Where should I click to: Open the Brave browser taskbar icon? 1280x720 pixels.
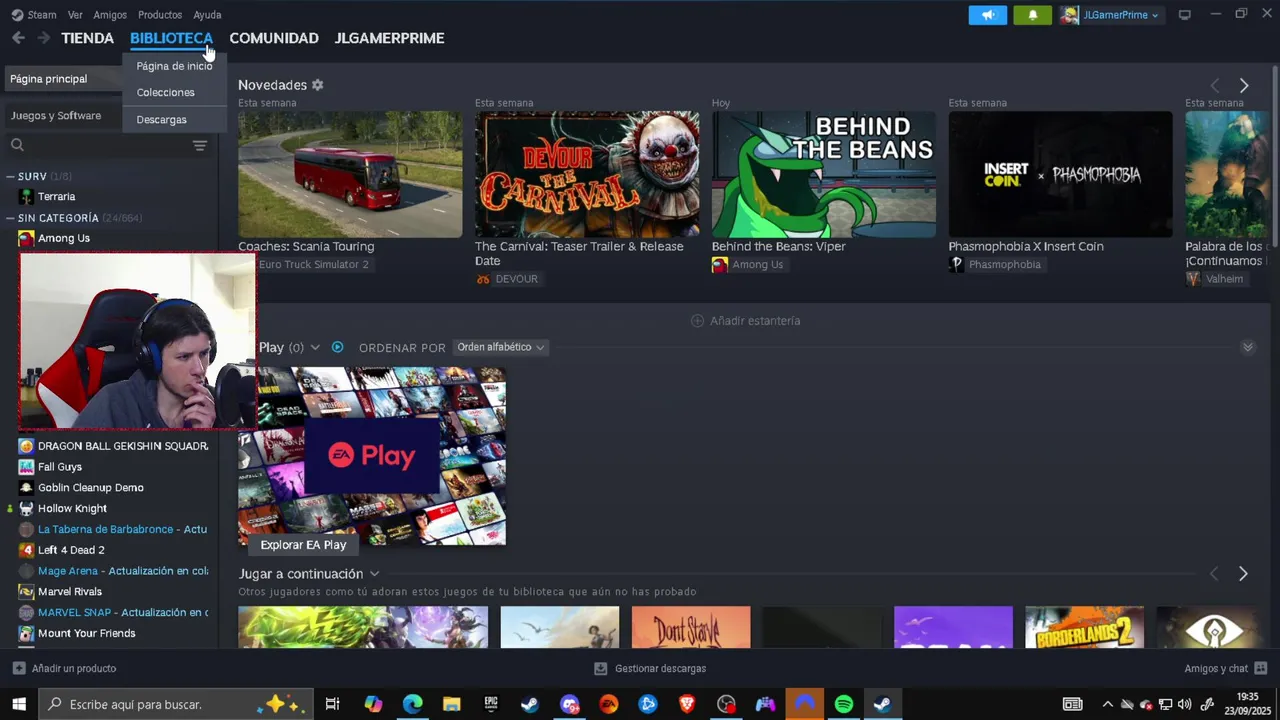[x=687, y=704]
